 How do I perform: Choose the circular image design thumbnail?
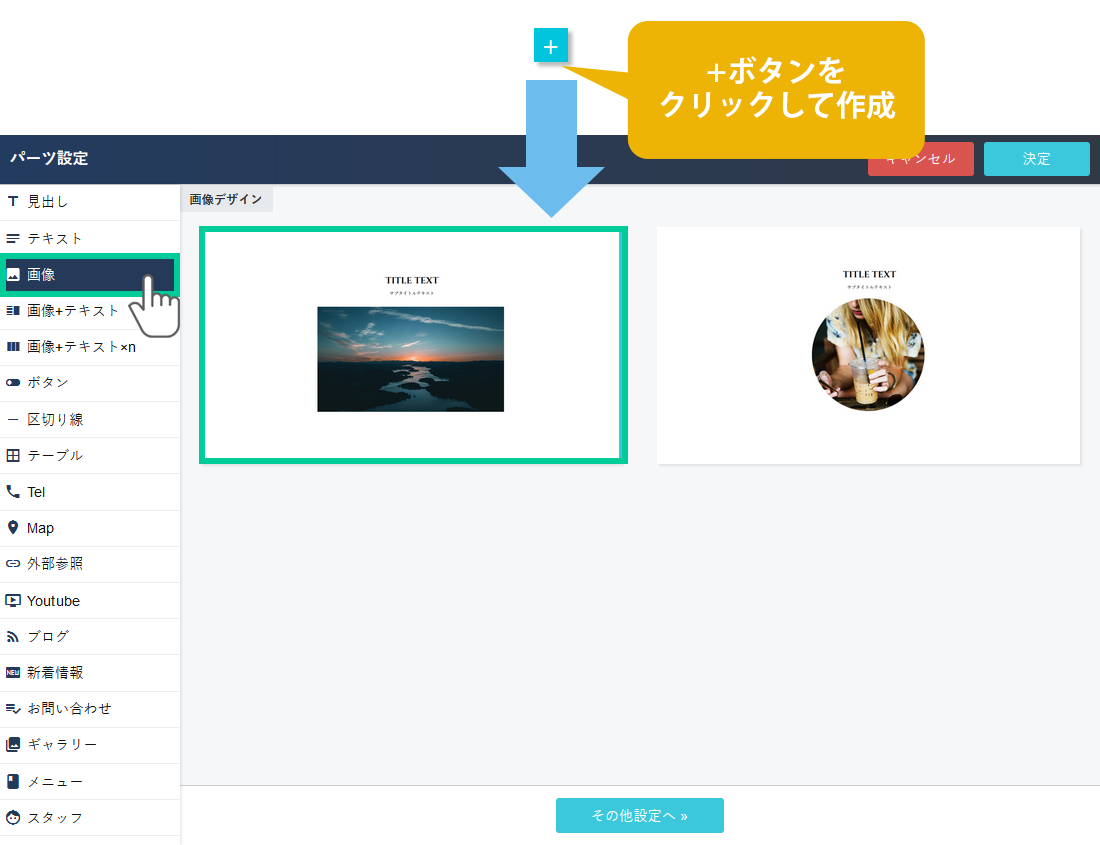(868, 345)
